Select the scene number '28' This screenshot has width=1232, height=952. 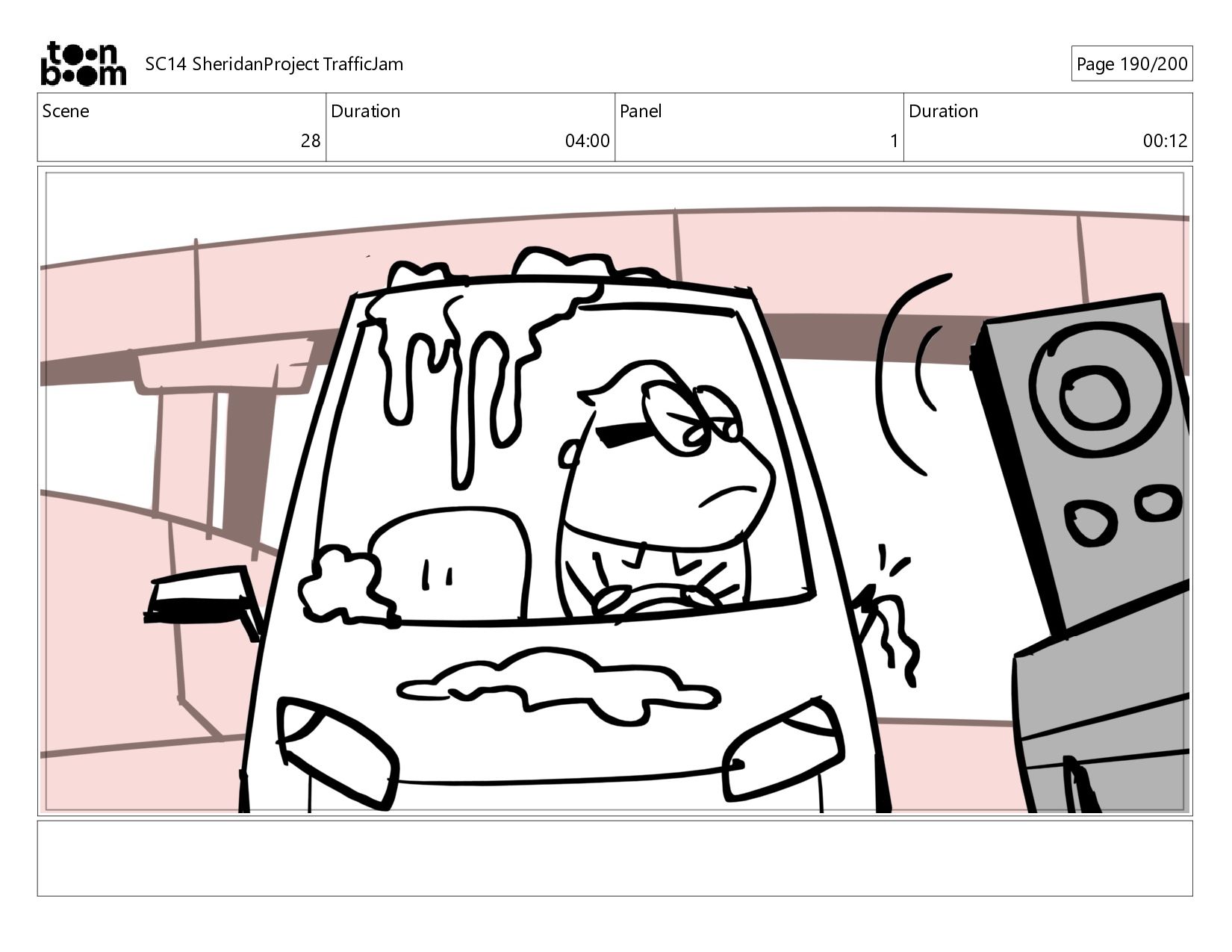pos(311,141)
